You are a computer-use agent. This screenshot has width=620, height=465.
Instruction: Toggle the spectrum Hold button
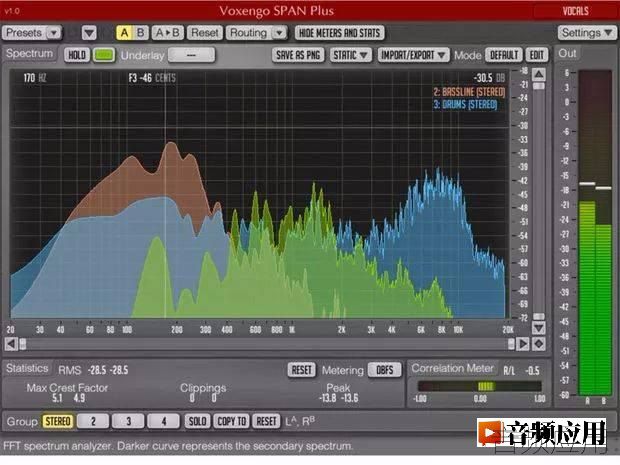(77, 55)
